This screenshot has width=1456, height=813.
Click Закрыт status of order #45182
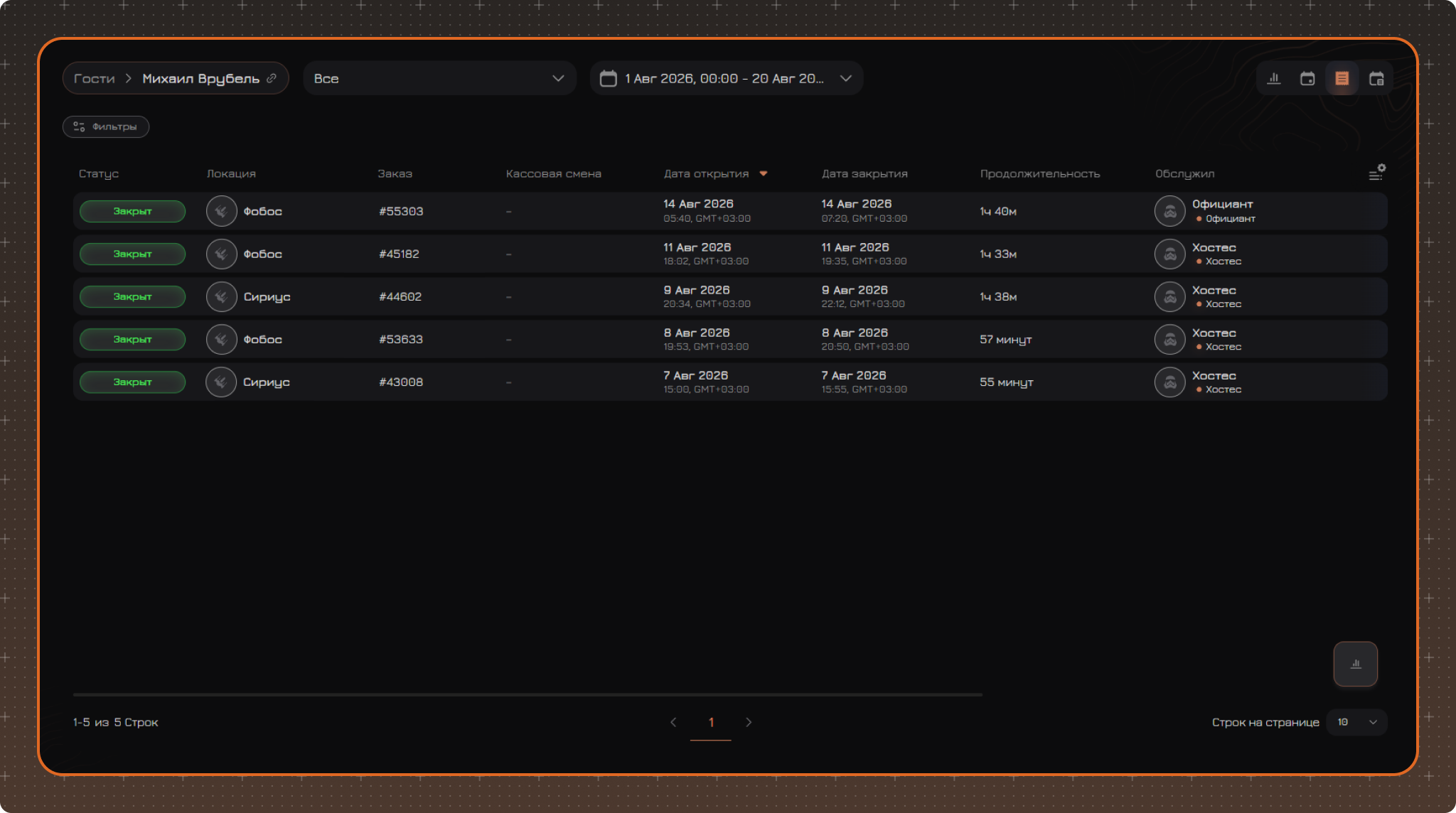click(x=132, y=254)
